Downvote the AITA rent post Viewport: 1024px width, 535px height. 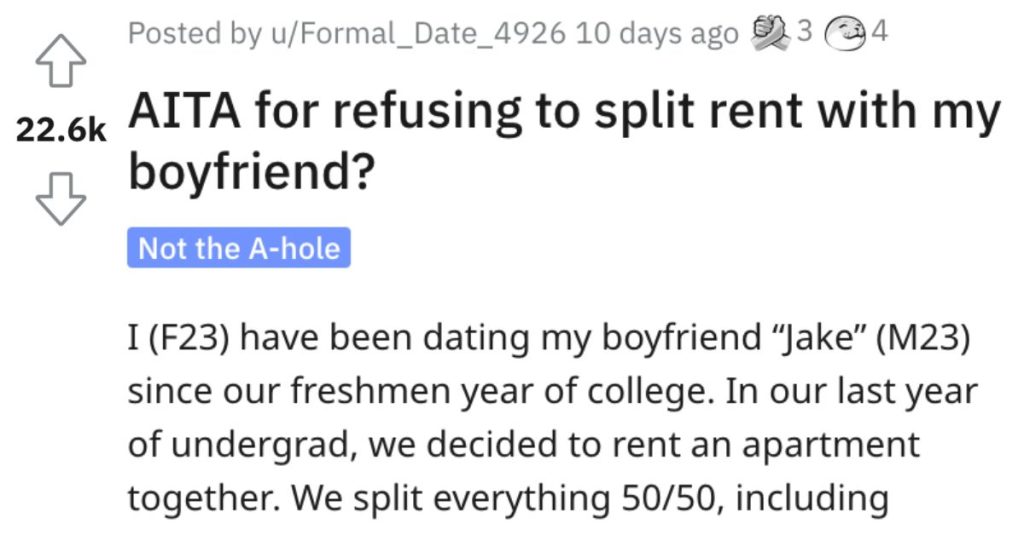coord(61,199)
